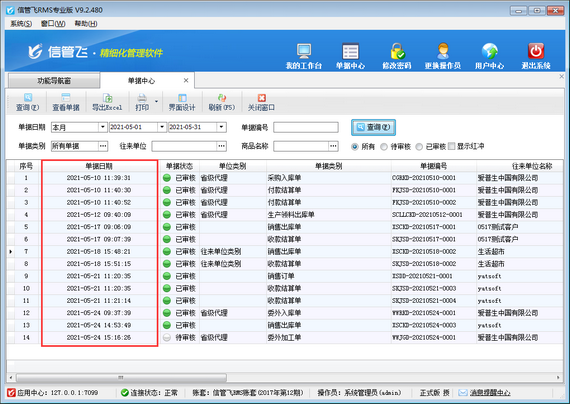Screen dimensions: 570x404
Task: Expand the 打印 toolbar dropdown arrow
Action: [156, 101]
